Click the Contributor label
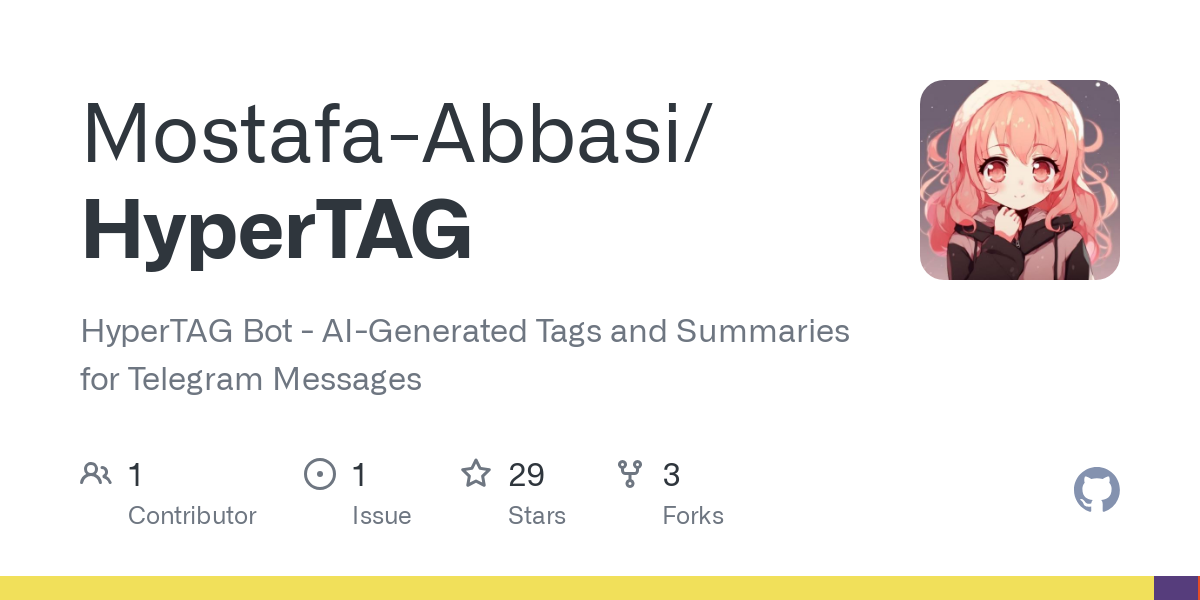1200x600 pixels. (192, 516)
